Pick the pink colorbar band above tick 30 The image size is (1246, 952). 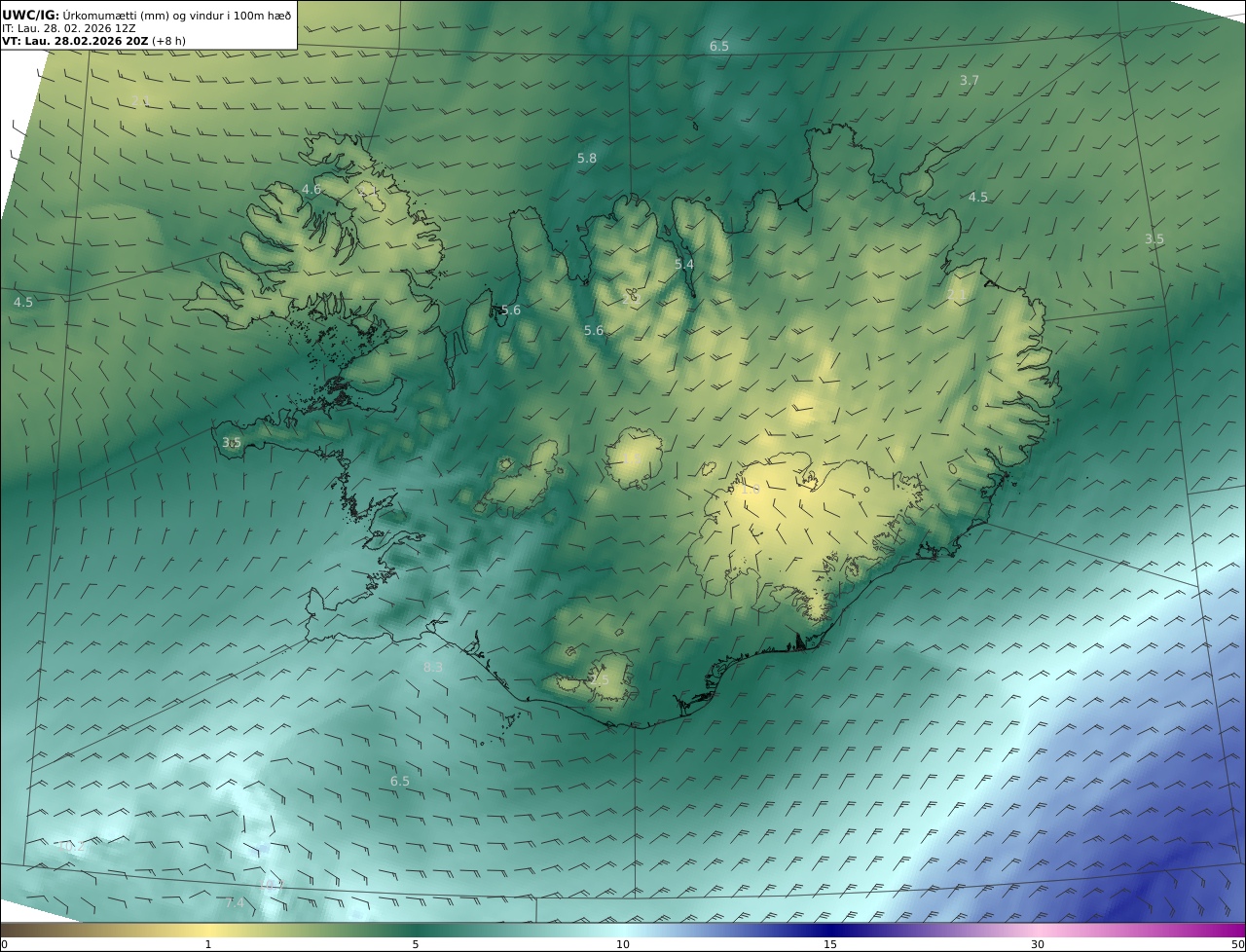point(1038,930)
